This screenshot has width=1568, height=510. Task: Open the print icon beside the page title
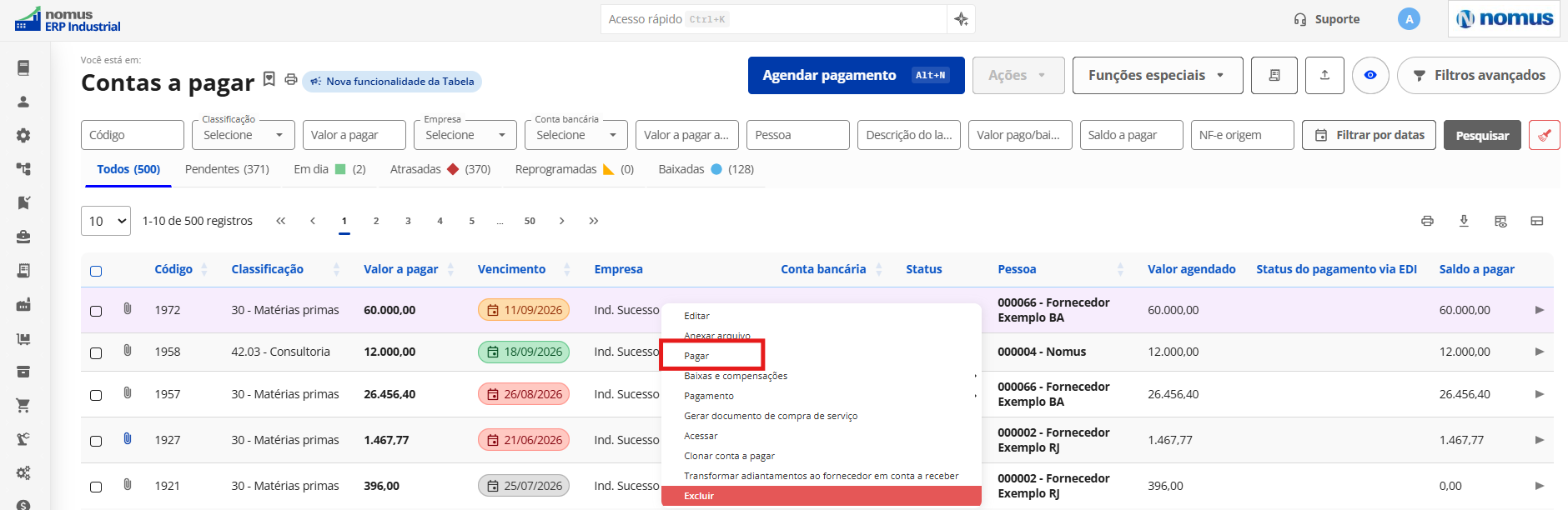(291, 79)
